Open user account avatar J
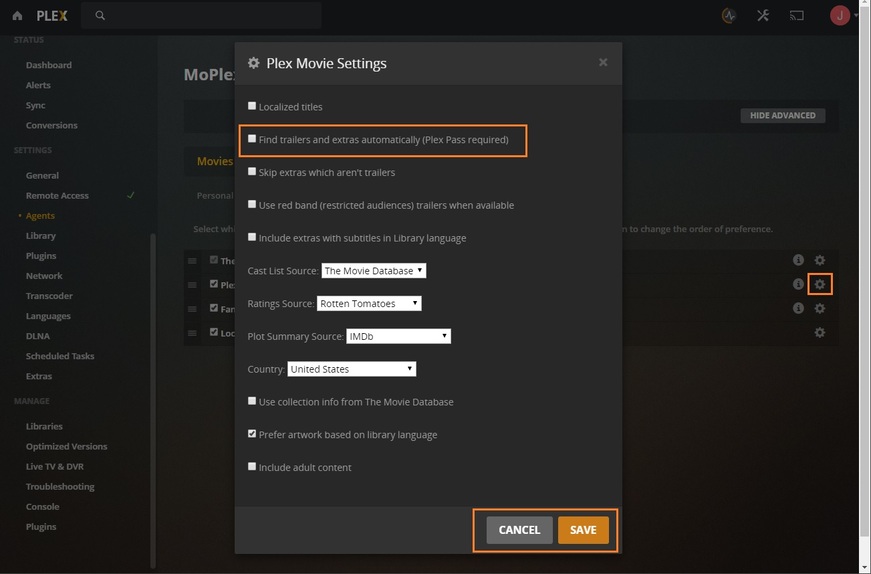 839,16
